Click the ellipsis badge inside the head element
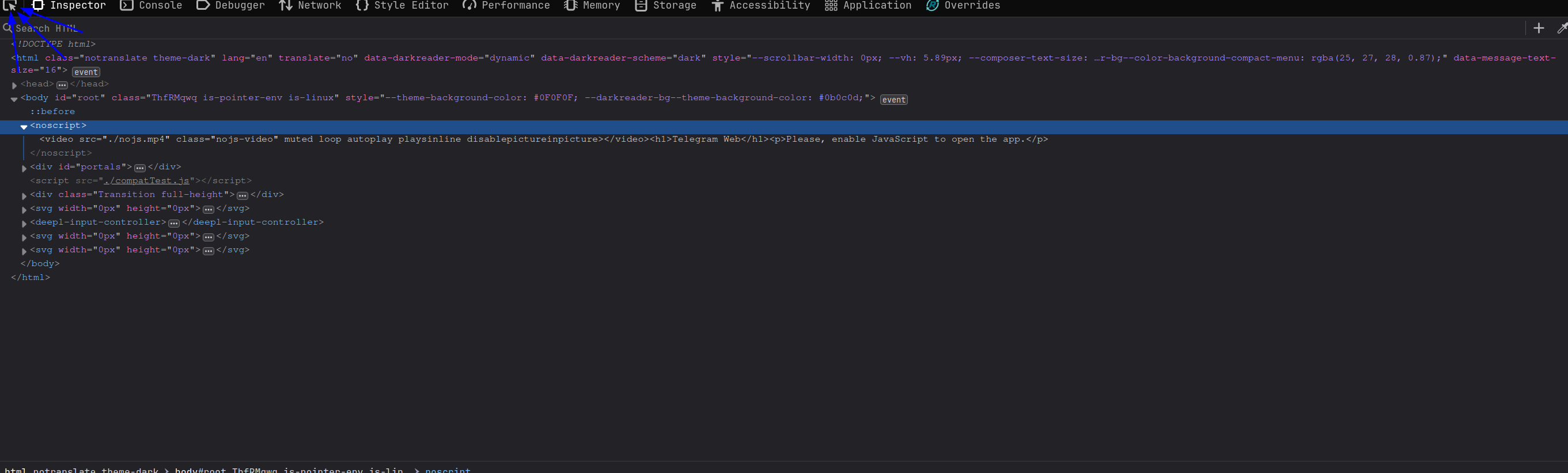The height and width of the screenshot is (473, 1568). (x=62, y=85)
